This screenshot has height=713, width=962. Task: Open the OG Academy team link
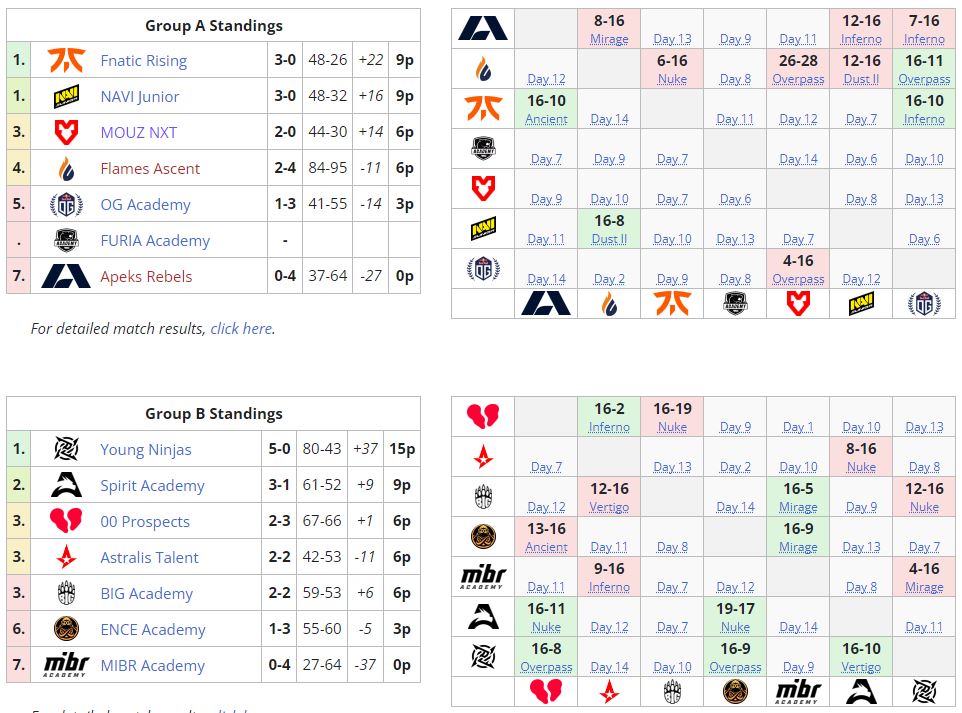[x=145, y=204]
